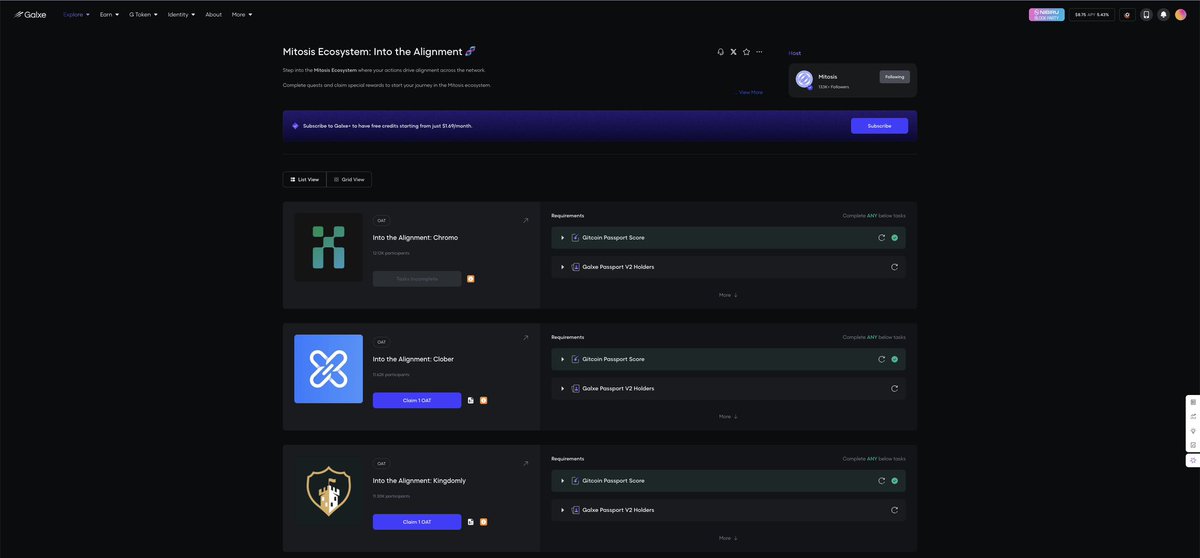Open the G Token menu
Viewport: 1200px width, 558px height.
pos(143,15)
